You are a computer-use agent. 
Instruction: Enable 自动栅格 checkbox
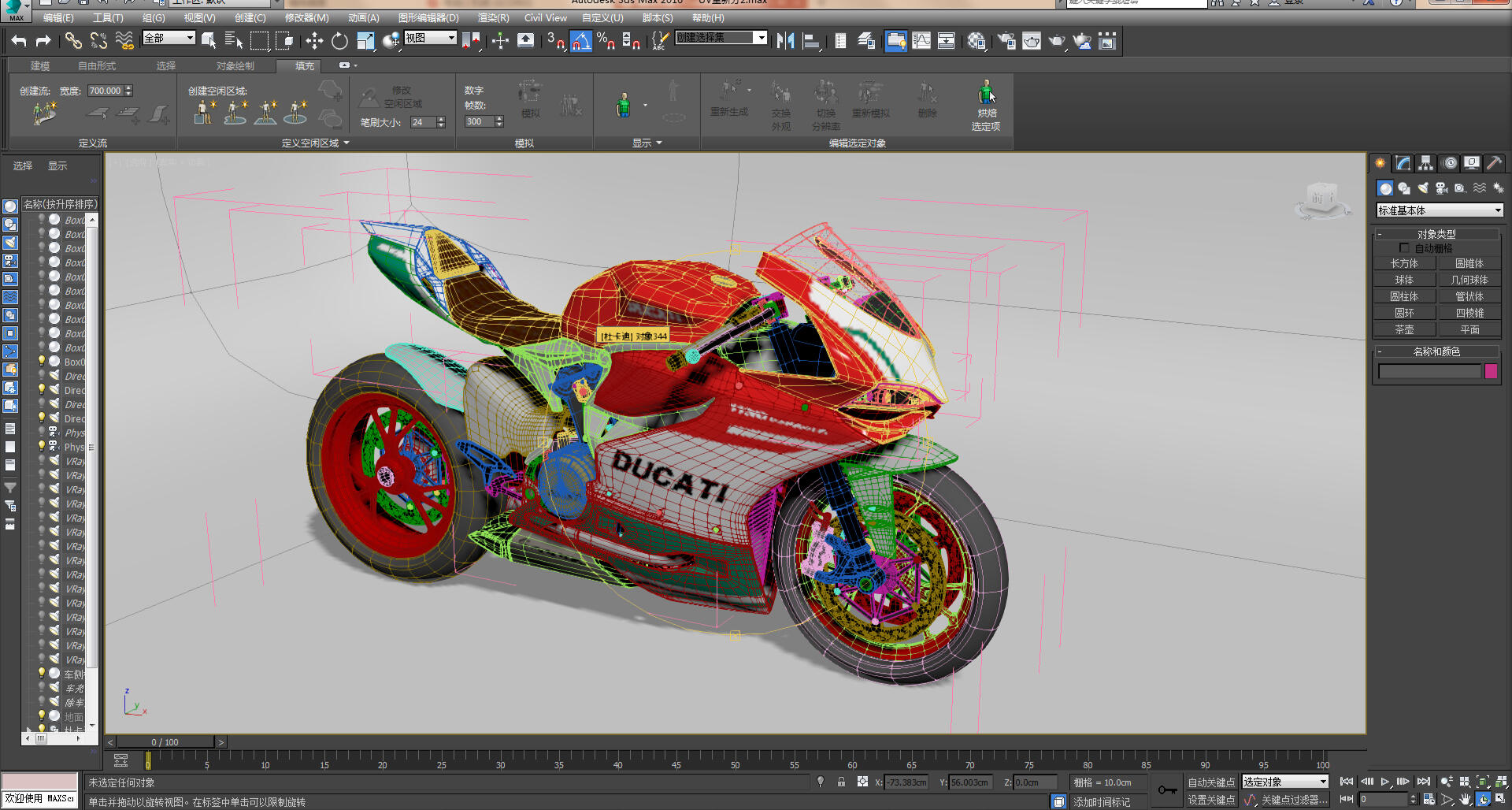(x=1404, y=248)
